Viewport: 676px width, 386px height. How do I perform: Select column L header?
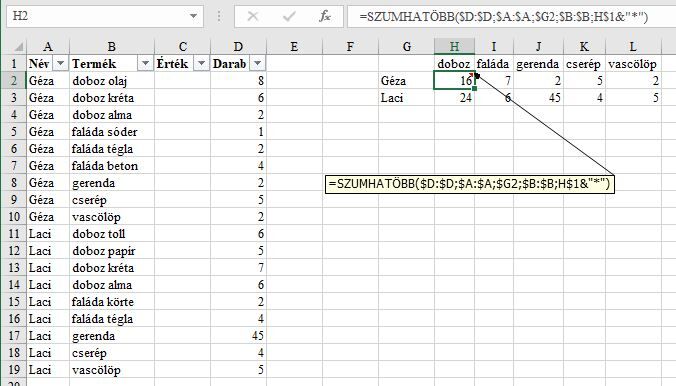633,46
